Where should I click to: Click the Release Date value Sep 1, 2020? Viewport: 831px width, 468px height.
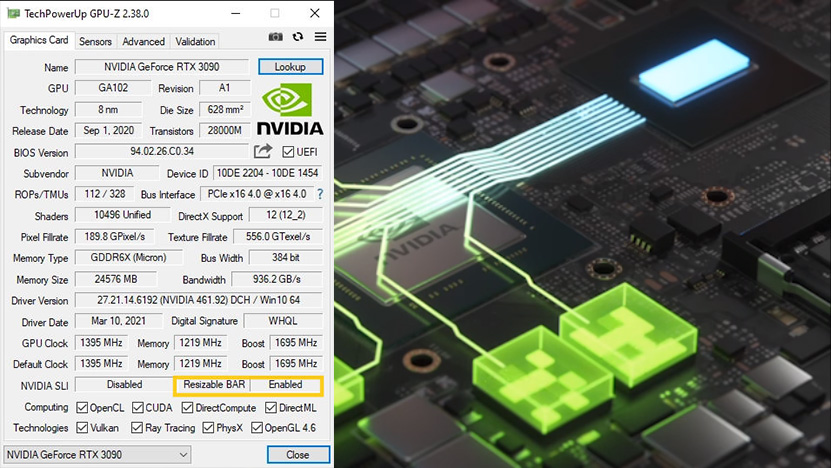coord(109,130)
